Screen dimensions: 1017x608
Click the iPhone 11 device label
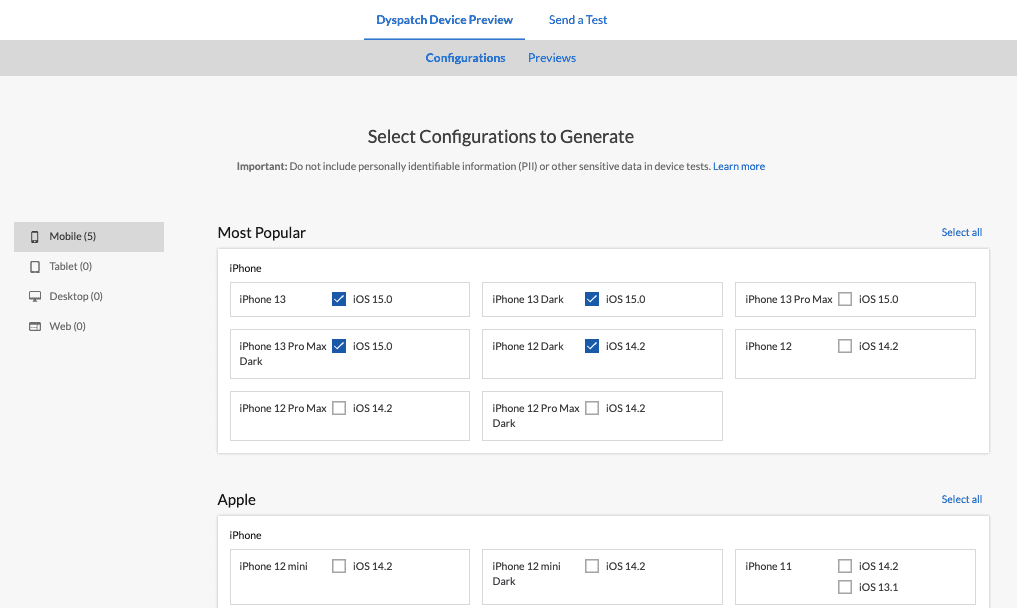pyautogui.click(x=769, y=566)
